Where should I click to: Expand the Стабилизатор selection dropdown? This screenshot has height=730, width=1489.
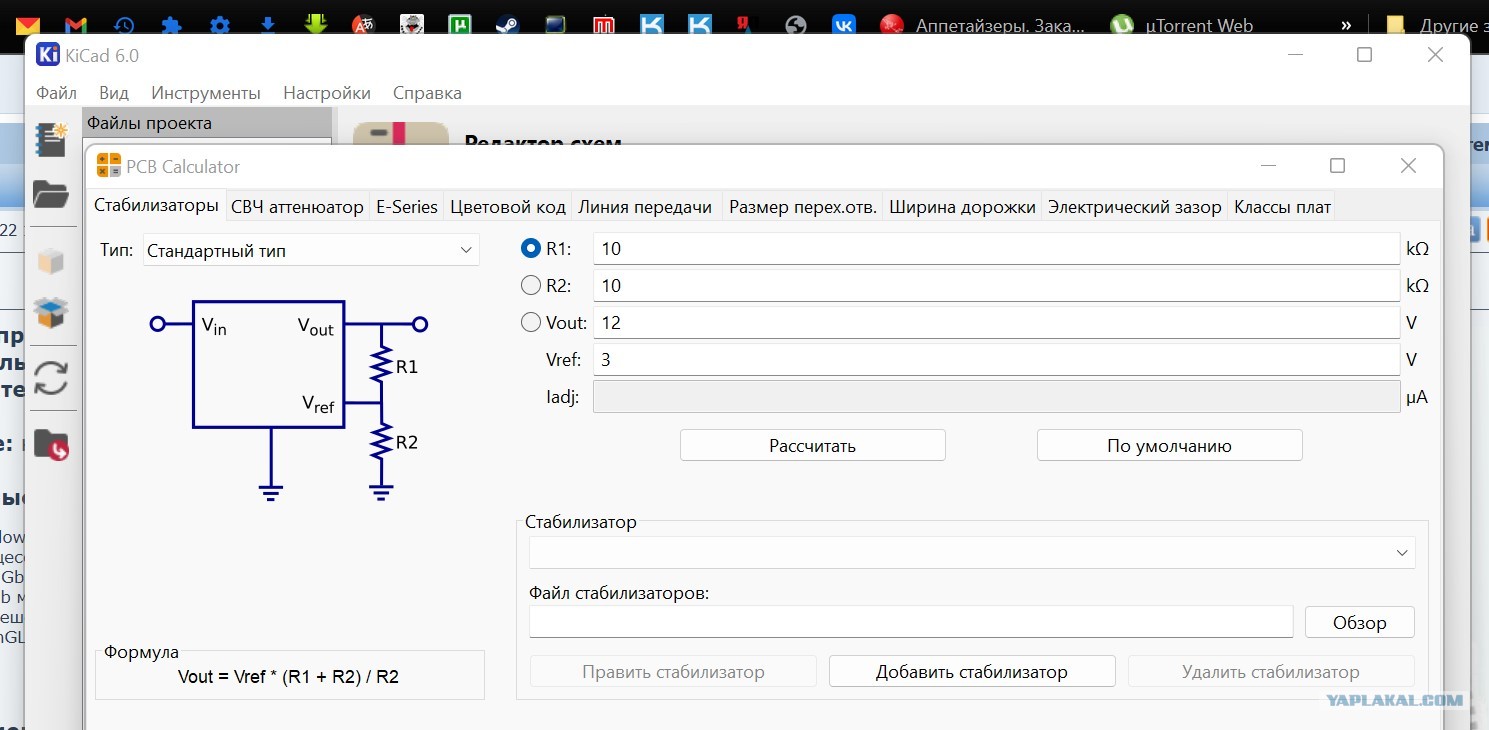(971, 552)
